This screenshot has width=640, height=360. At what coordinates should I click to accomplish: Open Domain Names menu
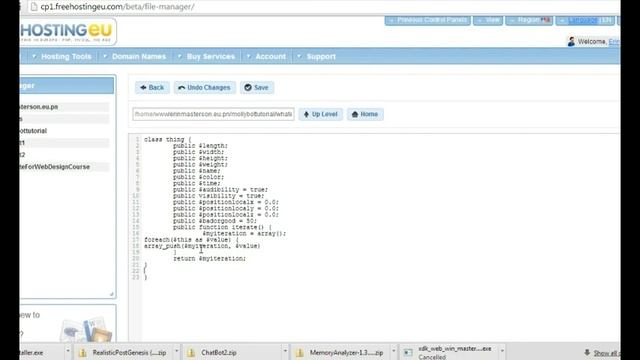(x=139, y=56)
